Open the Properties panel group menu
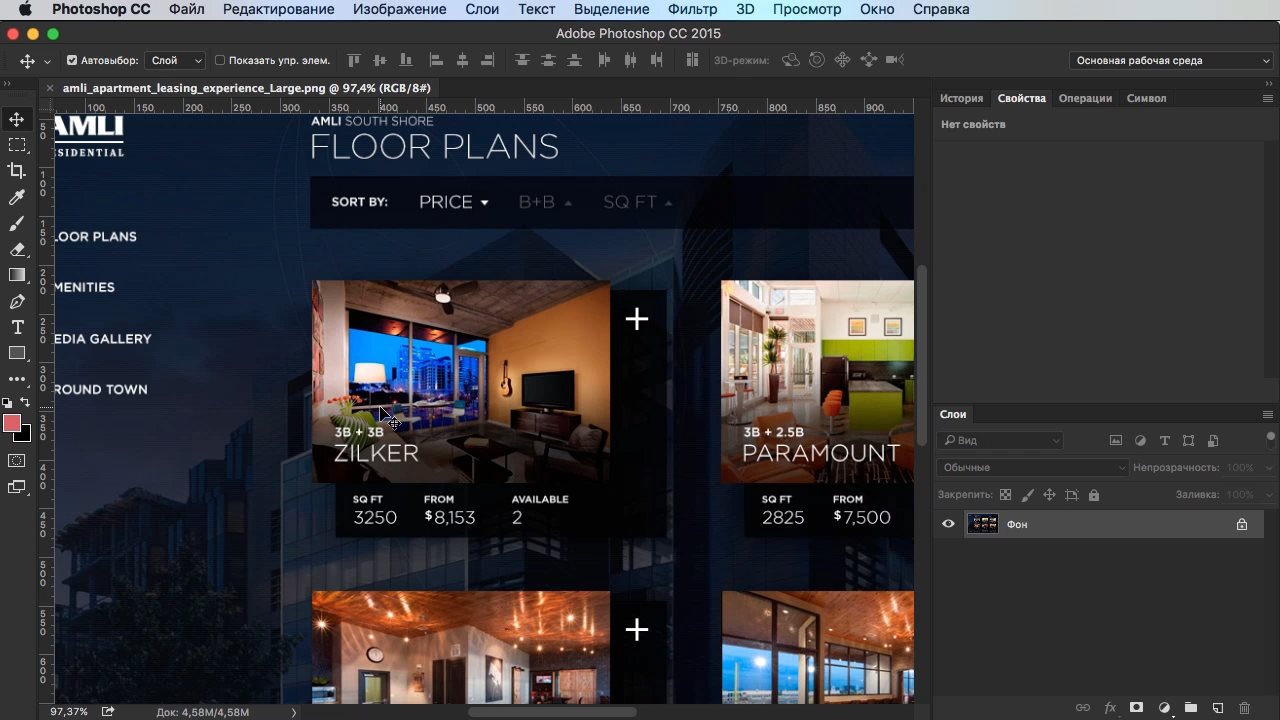This screenshot has height=720, width=1280. tap(1268, 98)
